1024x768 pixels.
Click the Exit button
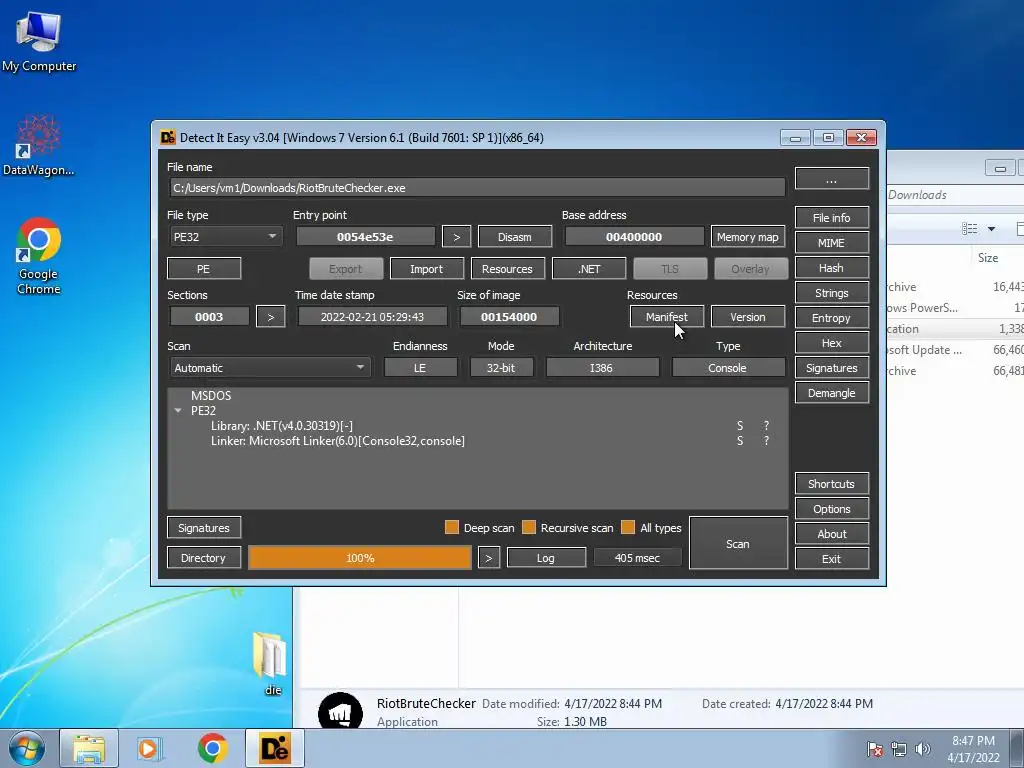point(831,559)
